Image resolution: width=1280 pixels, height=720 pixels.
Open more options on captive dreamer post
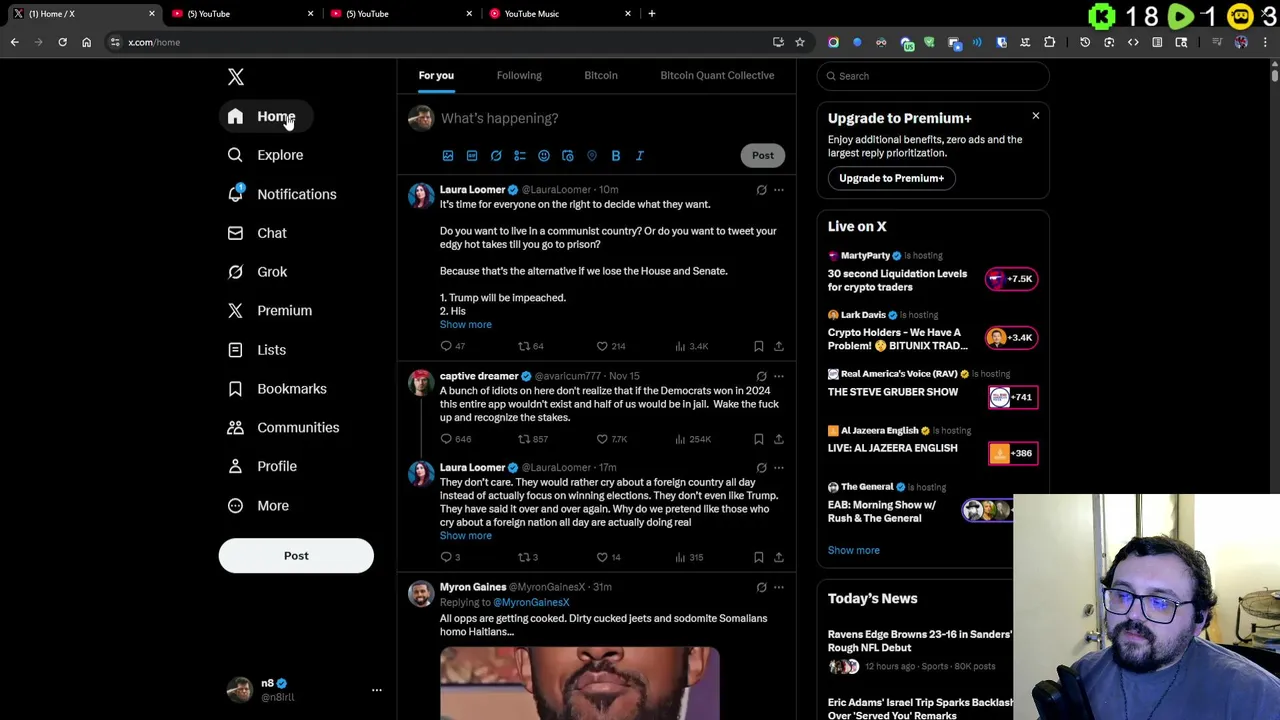click(x=779, y=377)
